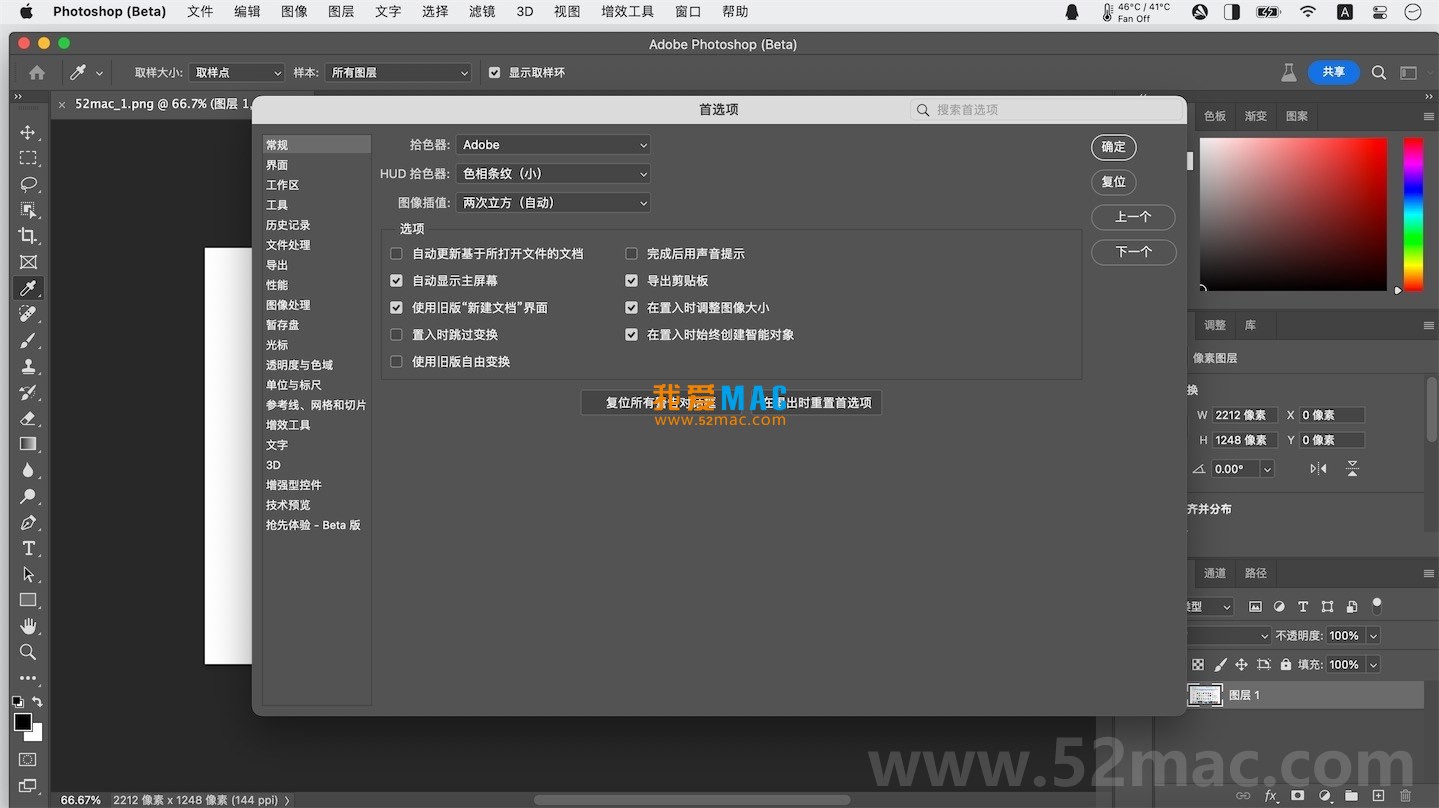Uncheck 导出剪贴板
Viewport: 1439px width, 808px height.
pyautogui.click(x=631, y=281)
